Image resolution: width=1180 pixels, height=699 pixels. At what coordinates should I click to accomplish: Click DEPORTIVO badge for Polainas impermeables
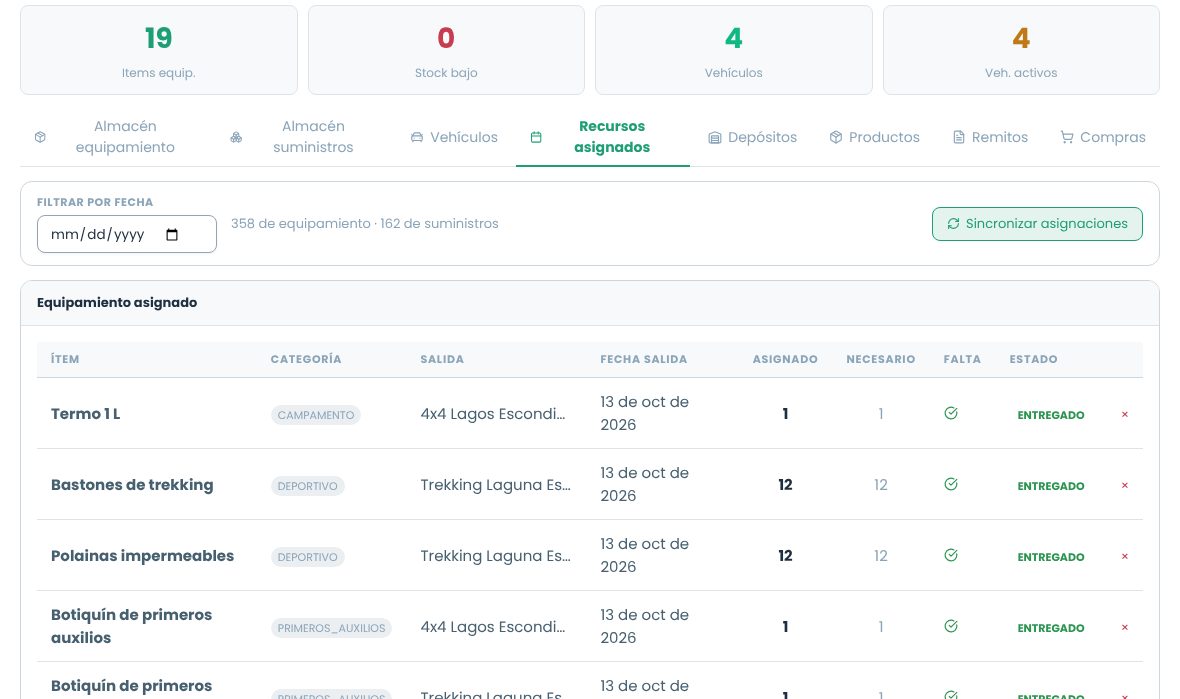click(x=307, y=557)
